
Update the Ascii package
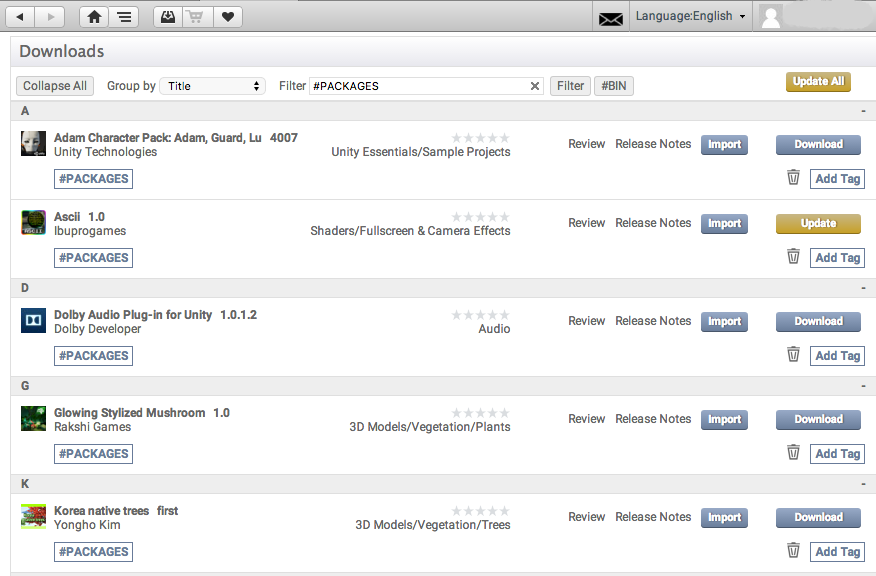[818, 223]
